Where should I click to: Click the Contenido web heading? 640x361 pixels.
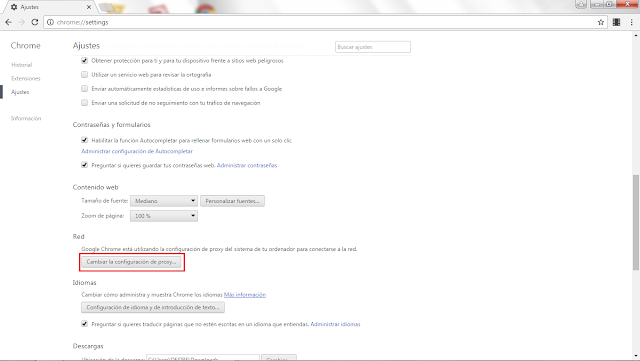point(96,187)
